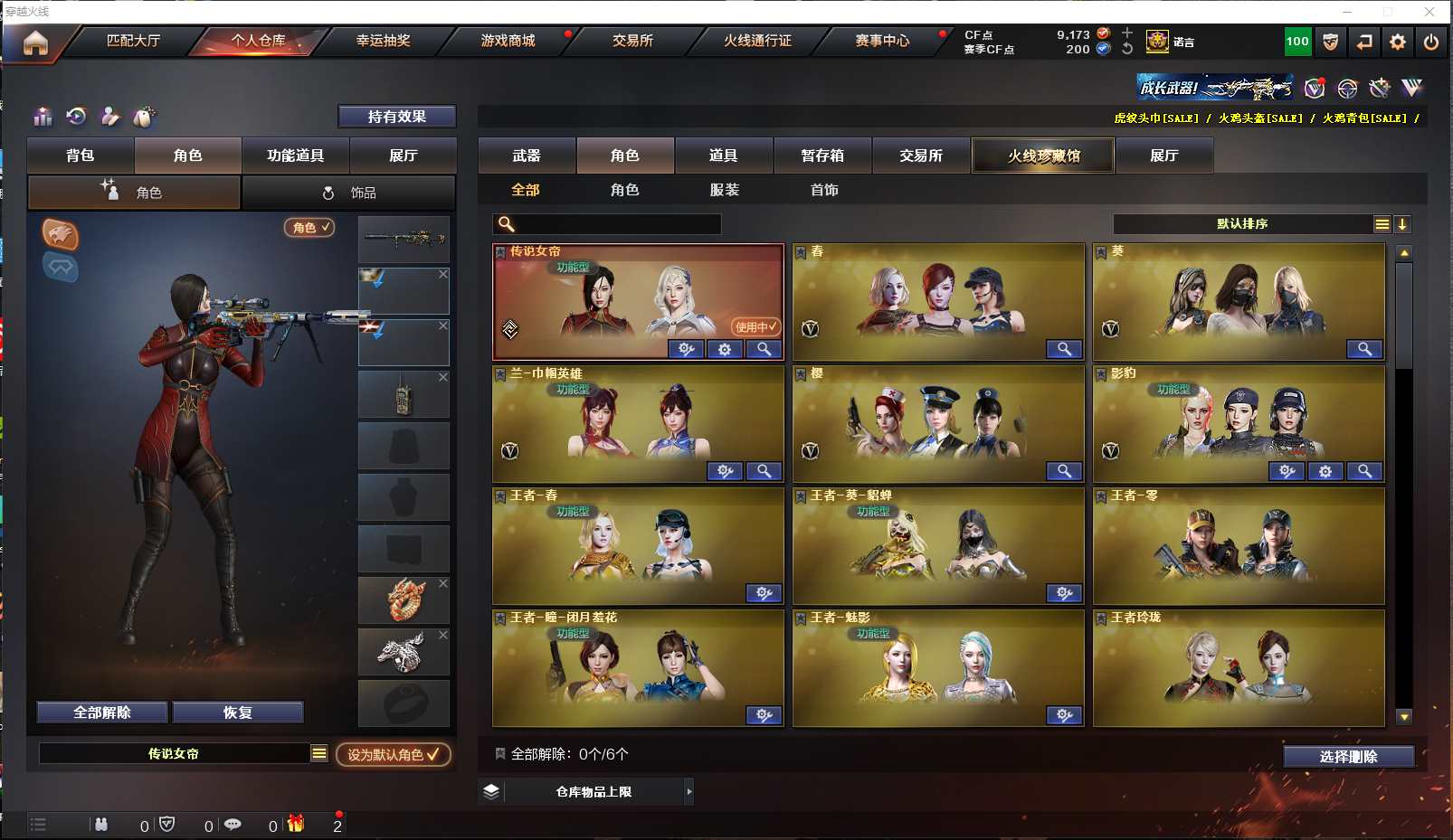Toggle 设为默认角色 checkmark button

coord(394,754)
